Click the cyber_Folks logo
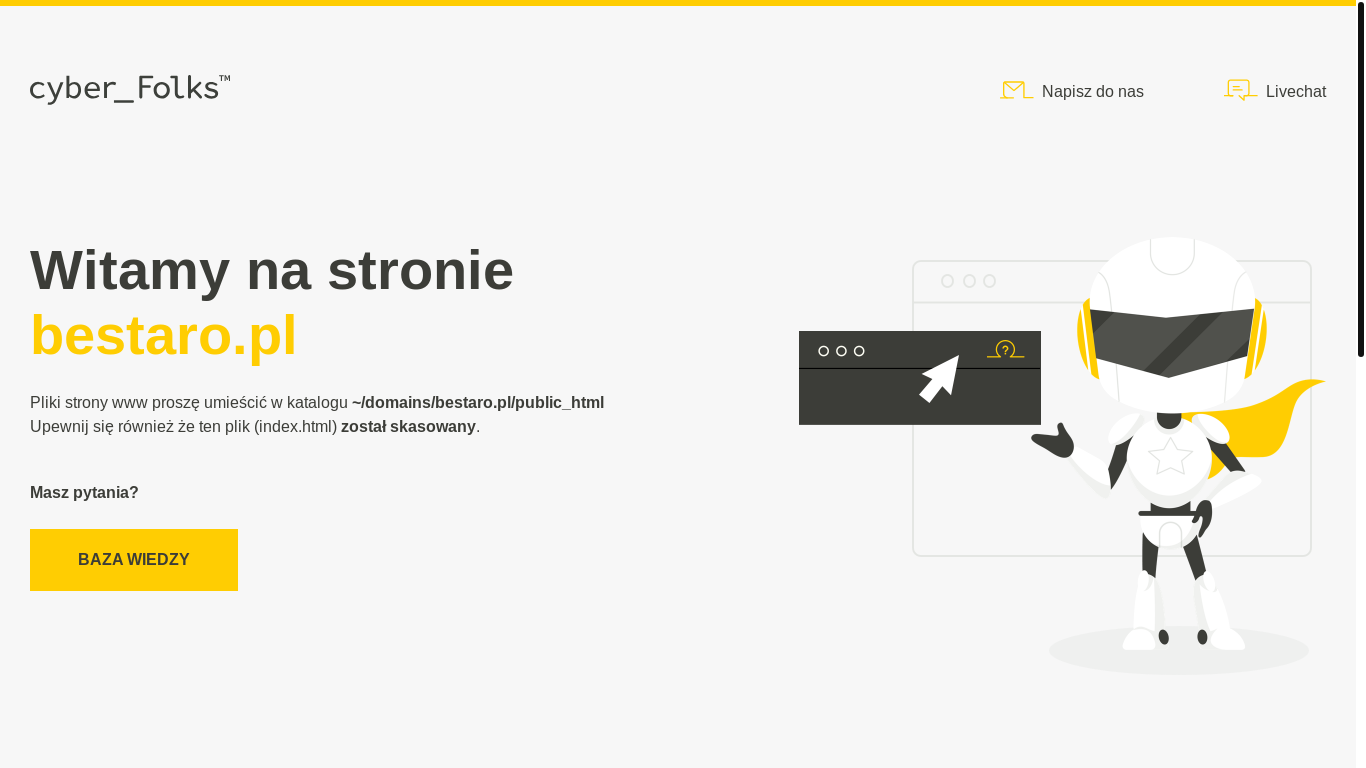The image size is (1366, 768). pos(130,89)
